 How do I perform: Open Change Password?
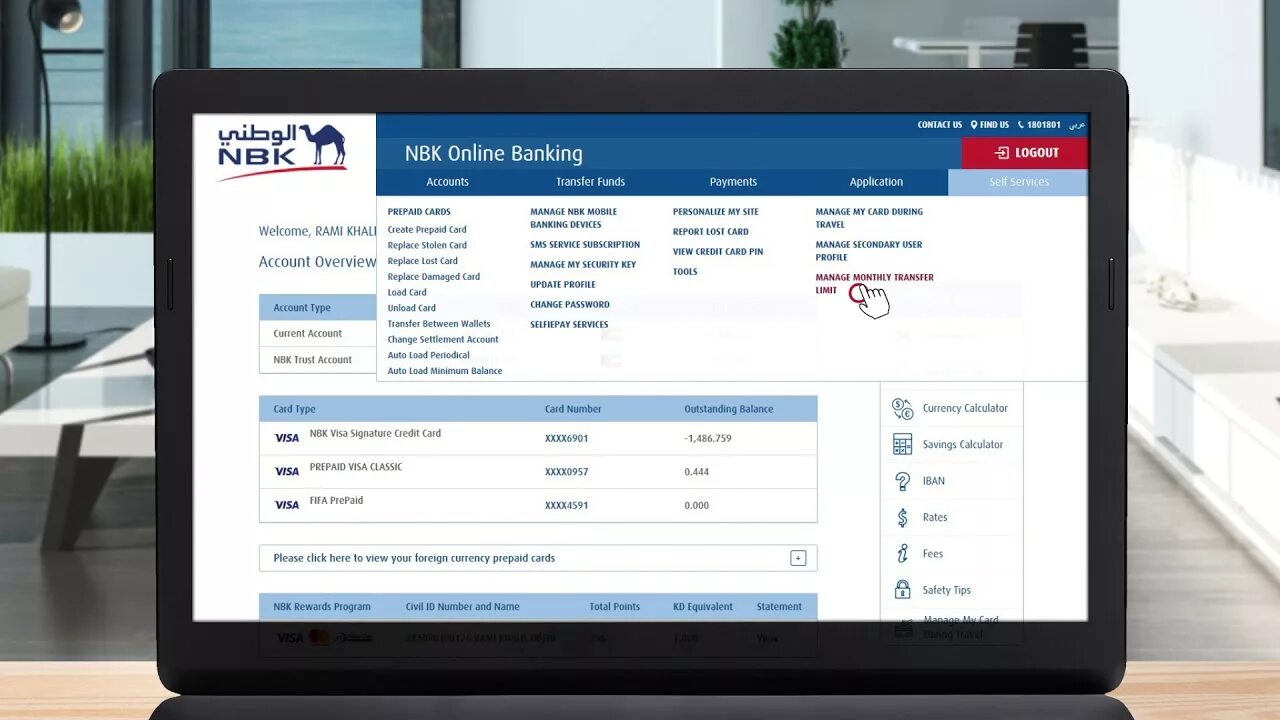[x=570, y=305]
